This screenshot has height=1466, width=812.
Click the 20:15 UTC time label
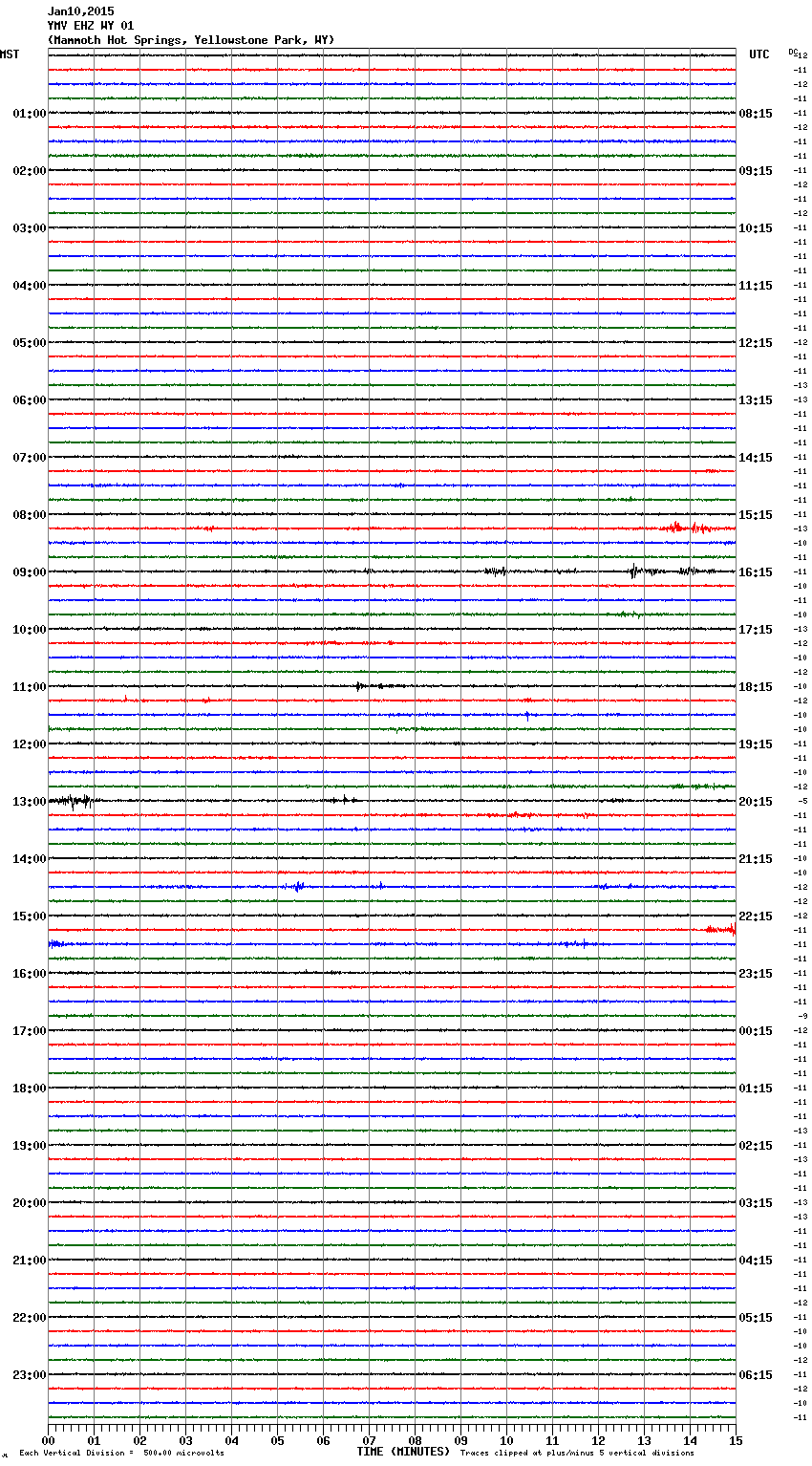coord(756,802)
